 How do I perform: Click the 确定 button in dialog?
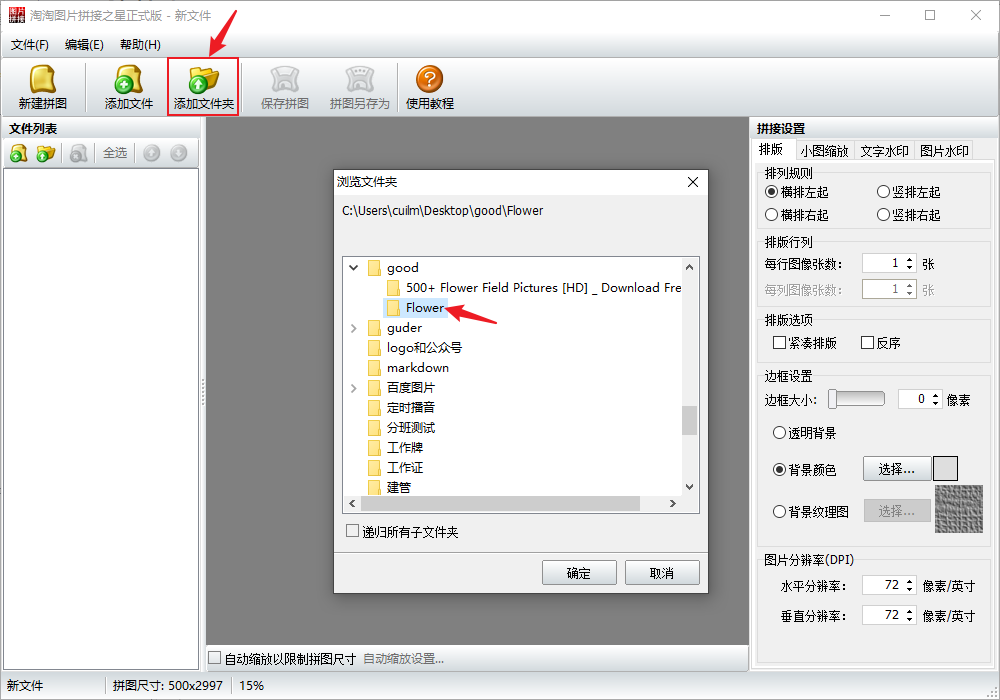tap(579, 572)
